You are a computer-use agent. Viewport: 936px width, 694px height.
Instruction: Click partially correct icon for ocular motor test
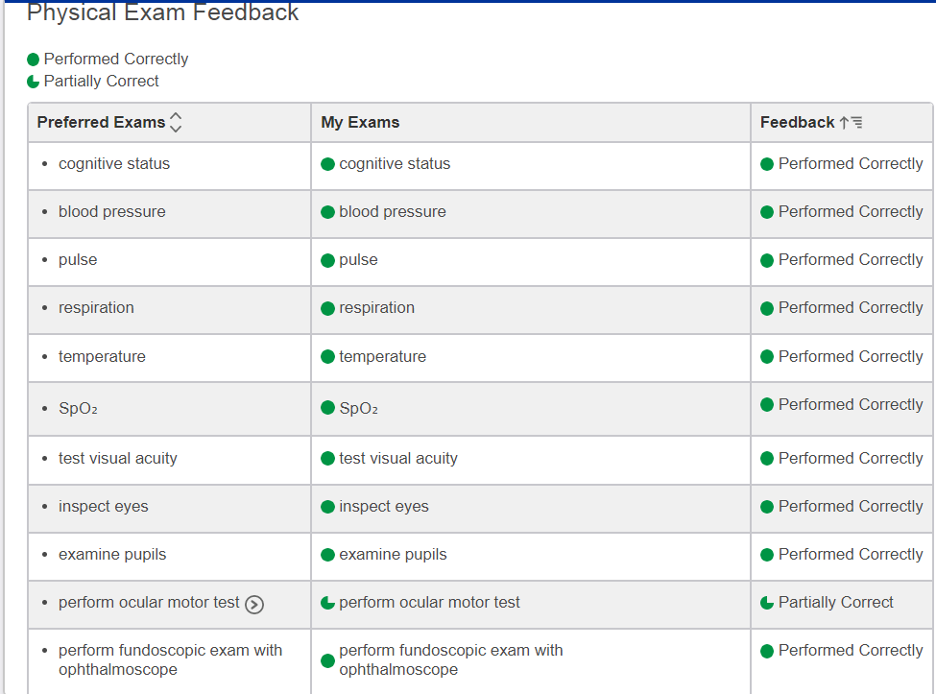click(x=328, y=603)
